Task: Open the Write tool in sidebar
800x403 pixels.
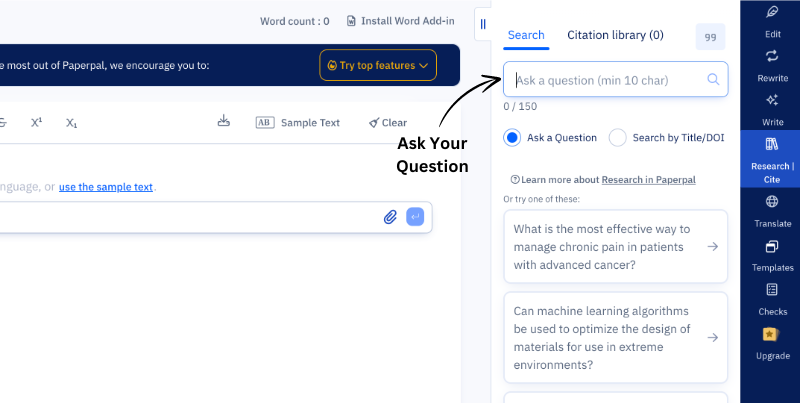Action: point(772,110)
